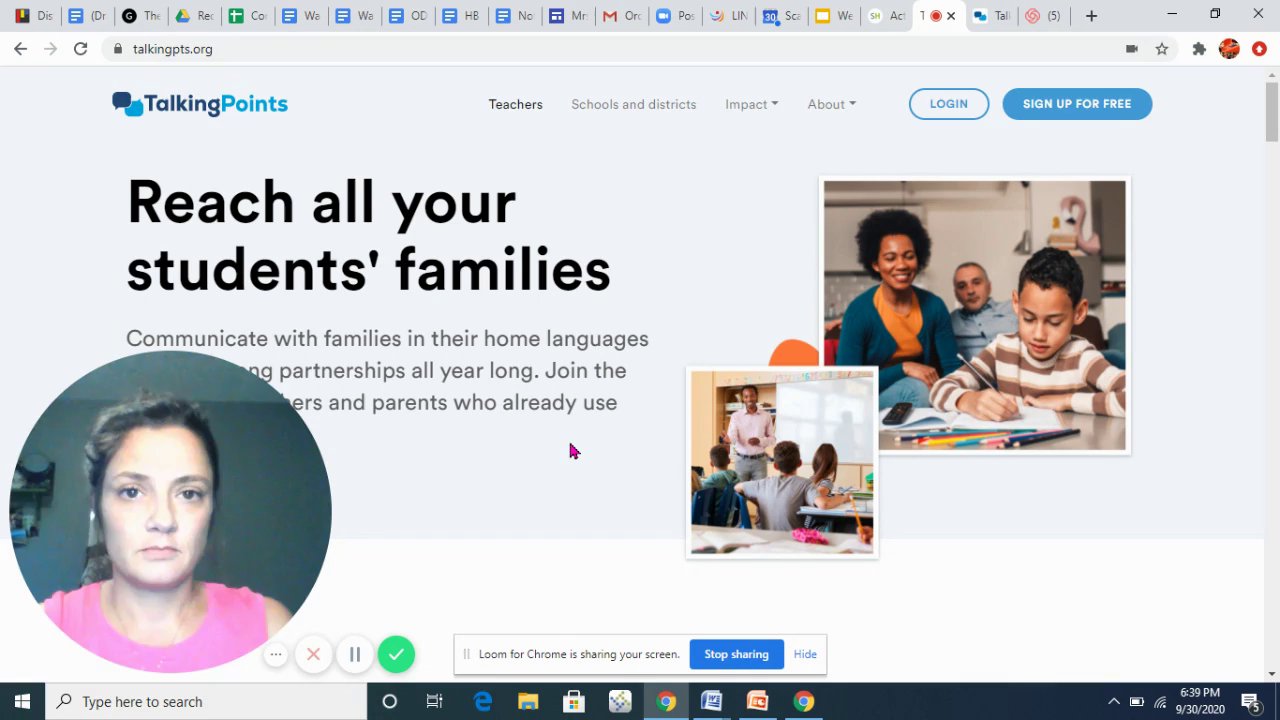Screen dimensions: 1280x720
Task: Expand the Impact dropdown menu
Action: click(x=752, y=104)
